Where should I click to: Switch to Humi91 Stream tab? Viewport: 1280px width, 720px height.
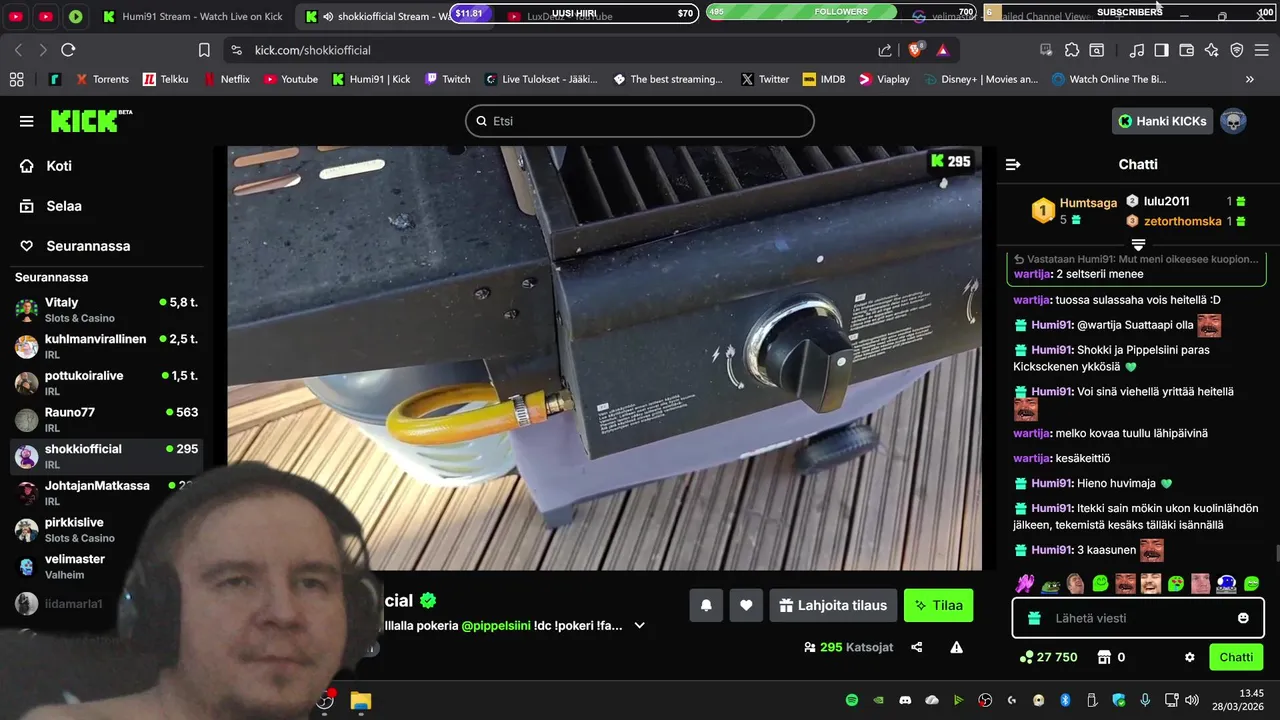[x=193, y=16]
